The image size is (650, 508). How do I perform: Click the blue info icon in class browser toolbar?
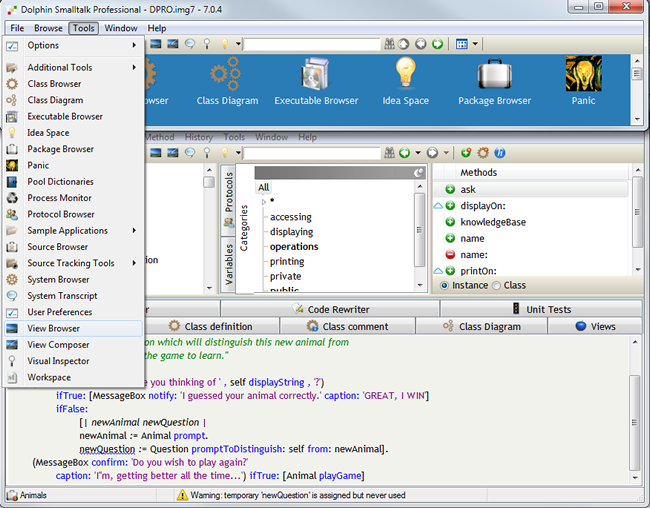(x=500, y=153)
